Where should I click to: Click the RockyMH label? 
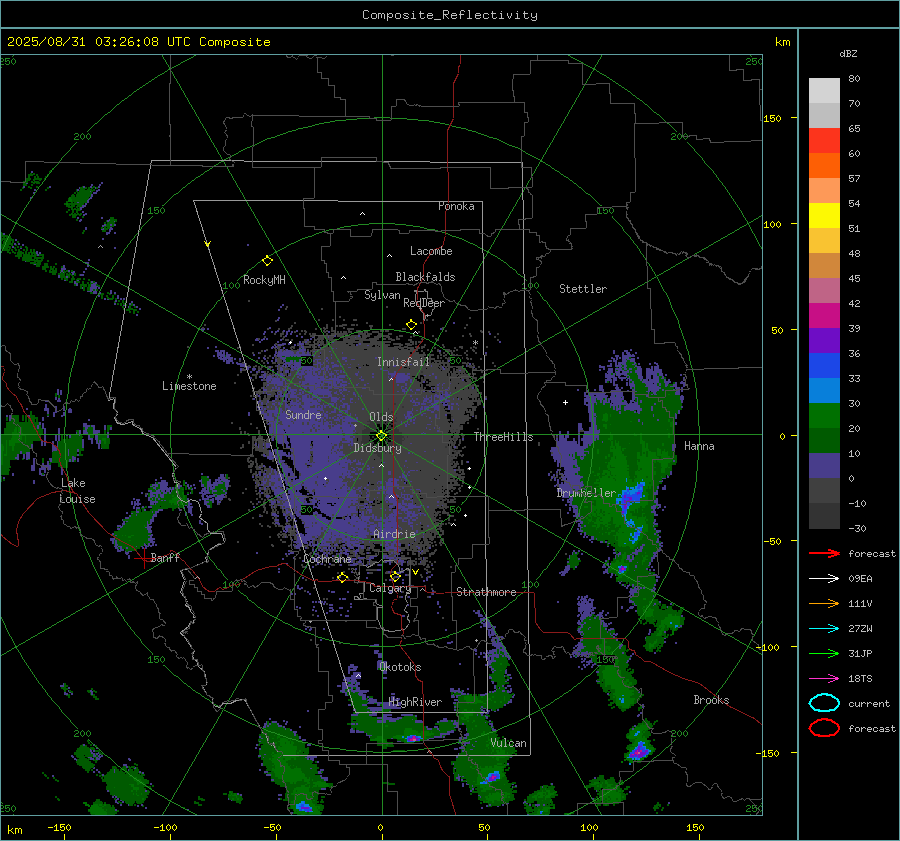tap(264, 280)
